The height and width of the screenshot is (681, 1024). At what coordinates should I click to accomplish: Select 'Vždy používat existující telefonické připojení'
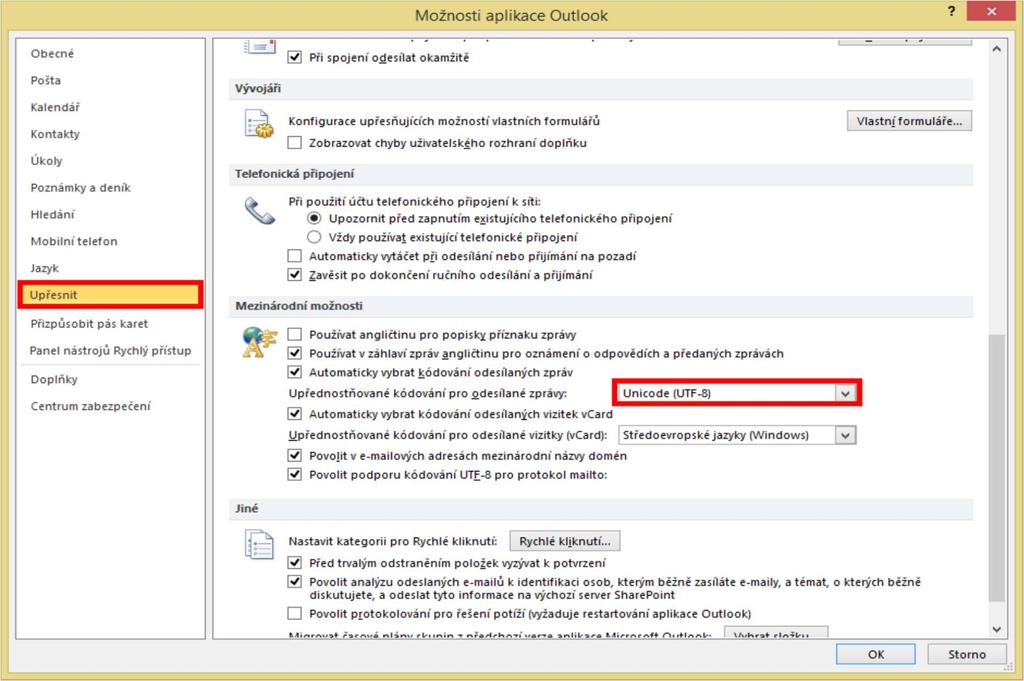click(314, 237)
